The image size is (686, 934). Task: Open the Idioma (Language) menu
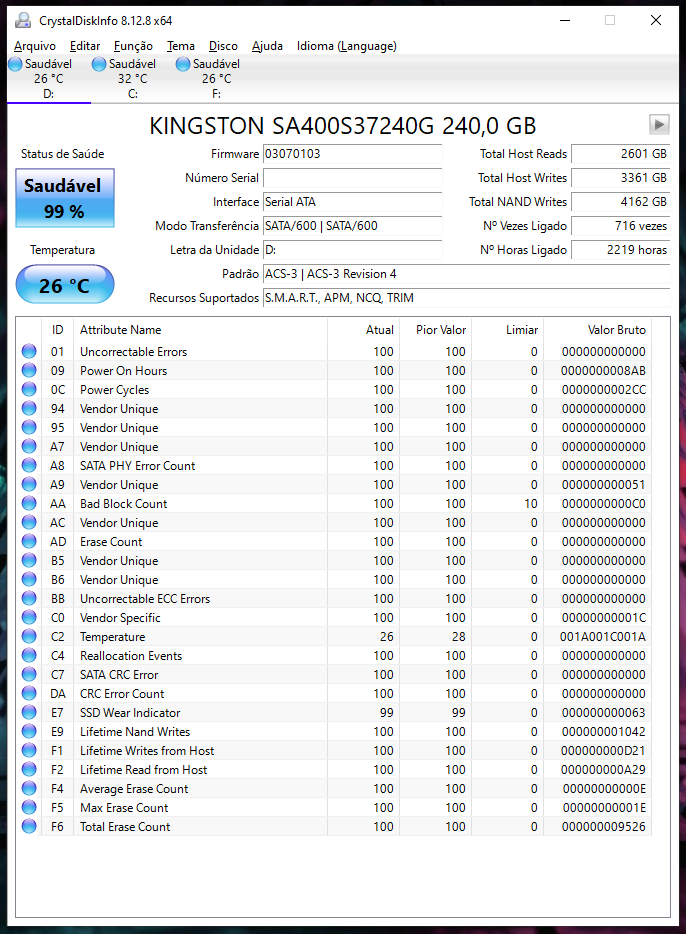point(347,46)
